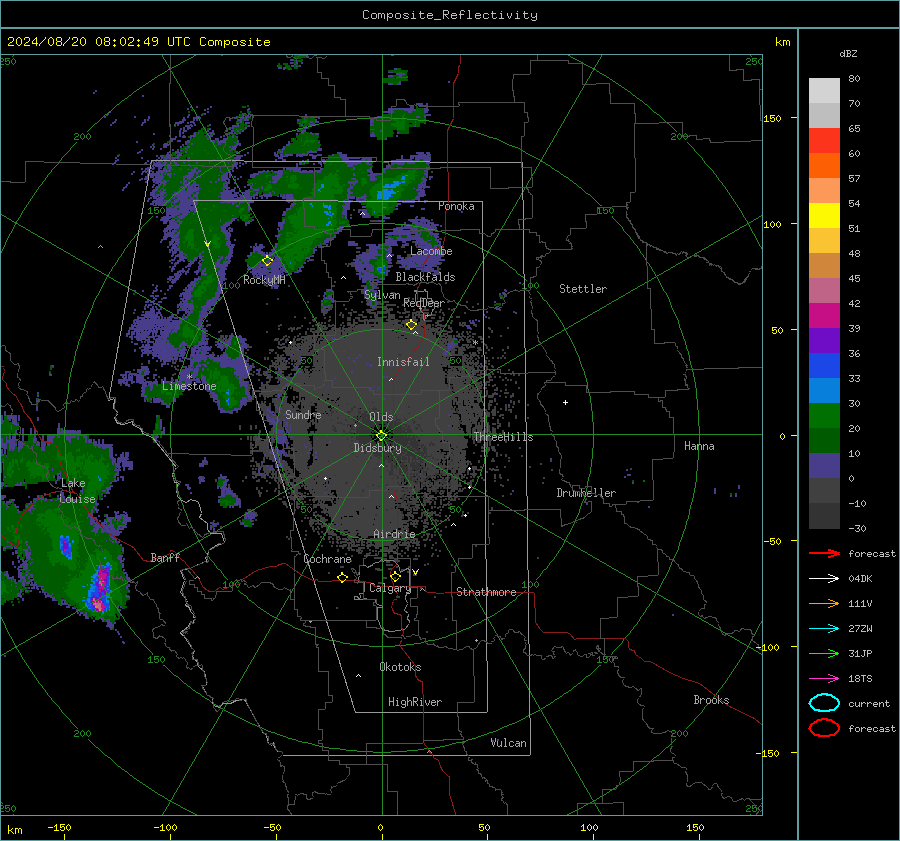
Task: Click the Blackfalds town label
Action: click(425, 277)
